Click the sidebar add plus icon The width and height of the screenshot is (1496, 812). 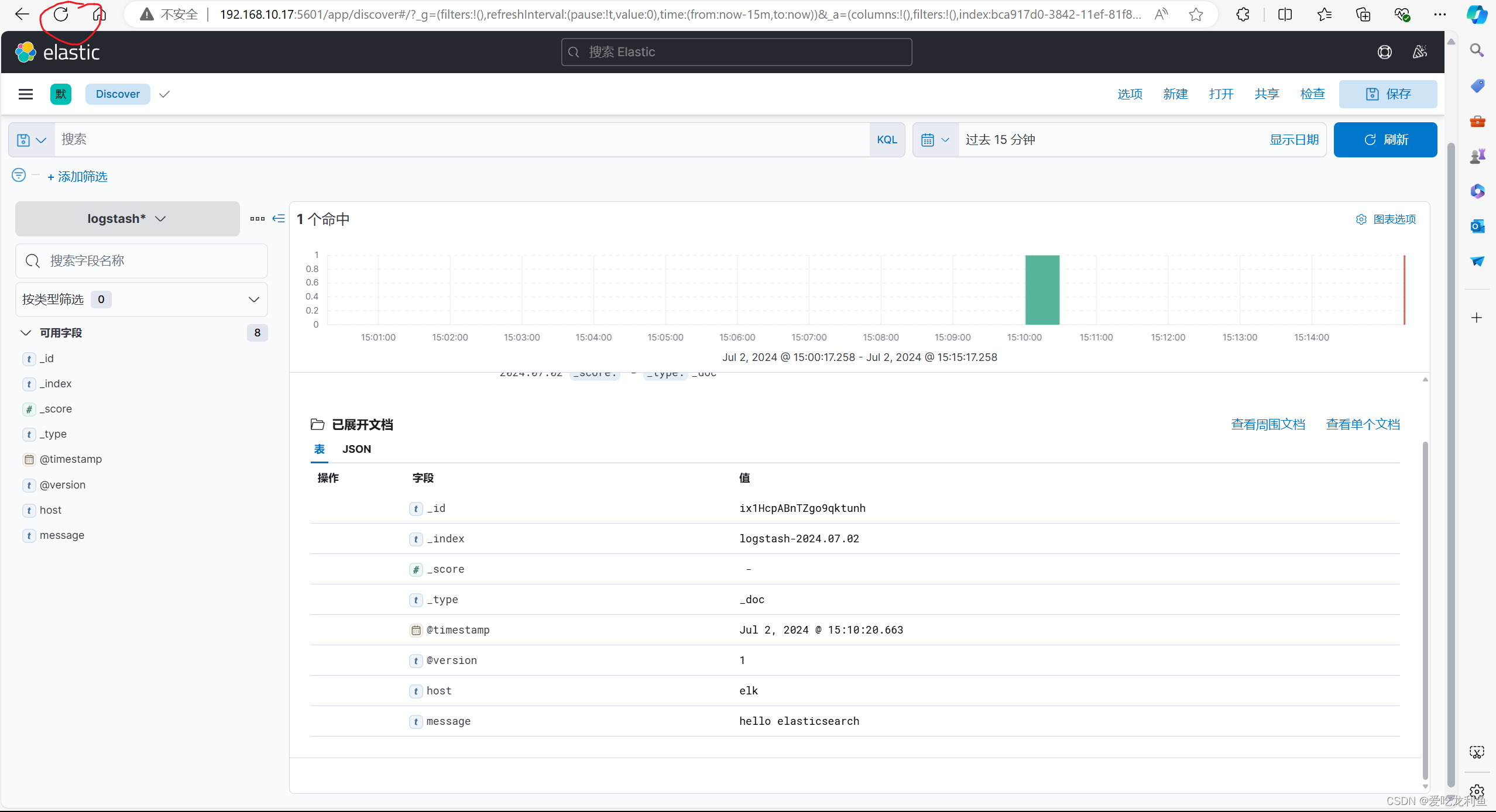pyautogui.click(x=1477, y=318)
